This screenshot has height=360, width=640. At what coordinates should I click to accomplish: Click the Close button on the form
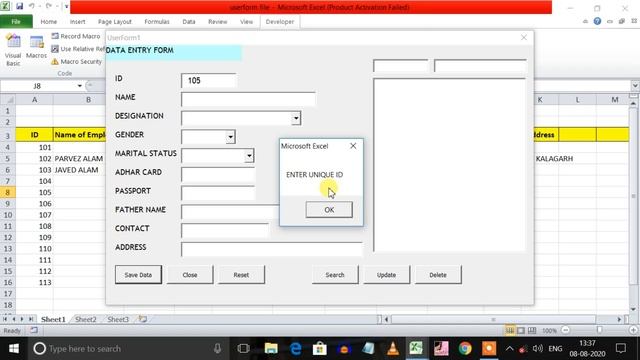(190, 275)
